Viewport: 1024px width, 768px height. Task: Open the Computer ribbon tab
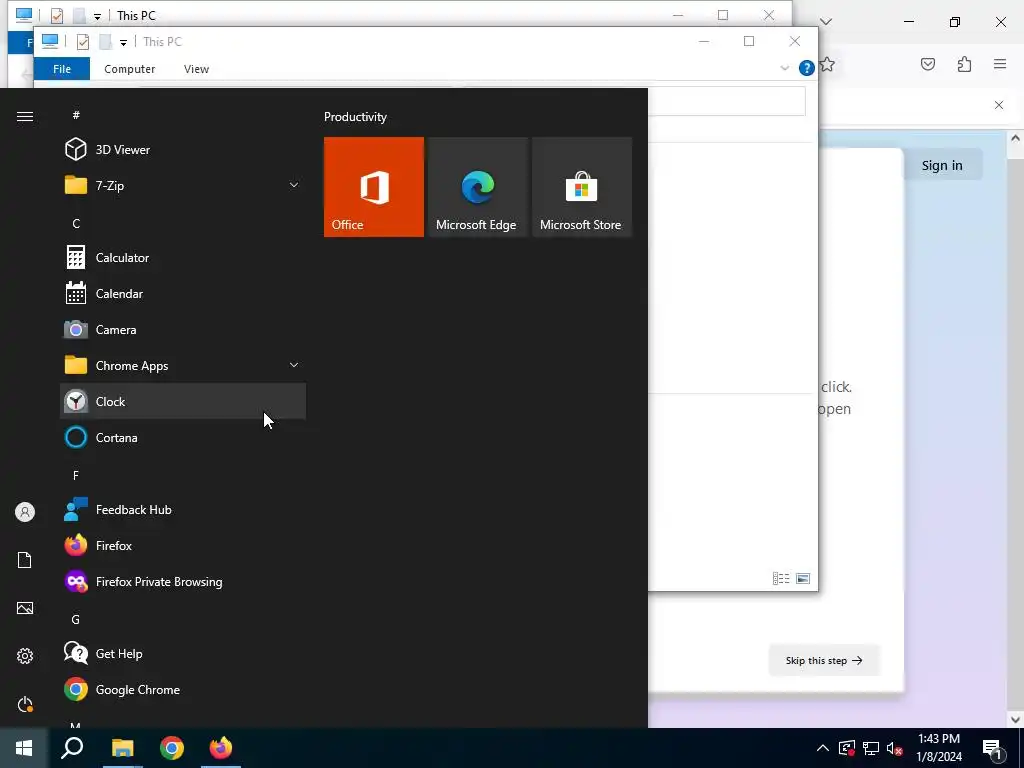point(129,69)
